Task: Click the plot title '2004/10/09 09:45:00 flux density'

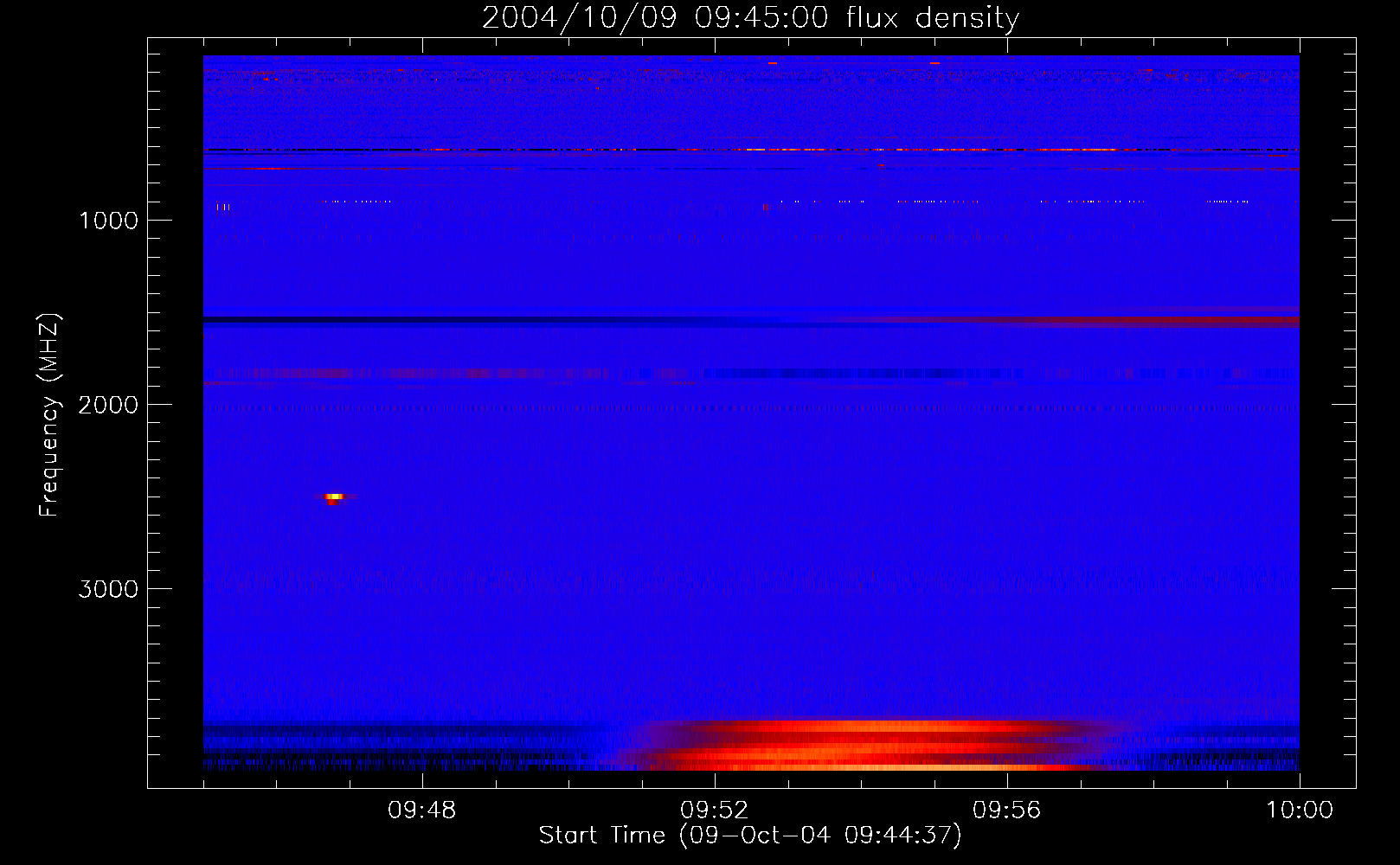Action: (750, 17)
